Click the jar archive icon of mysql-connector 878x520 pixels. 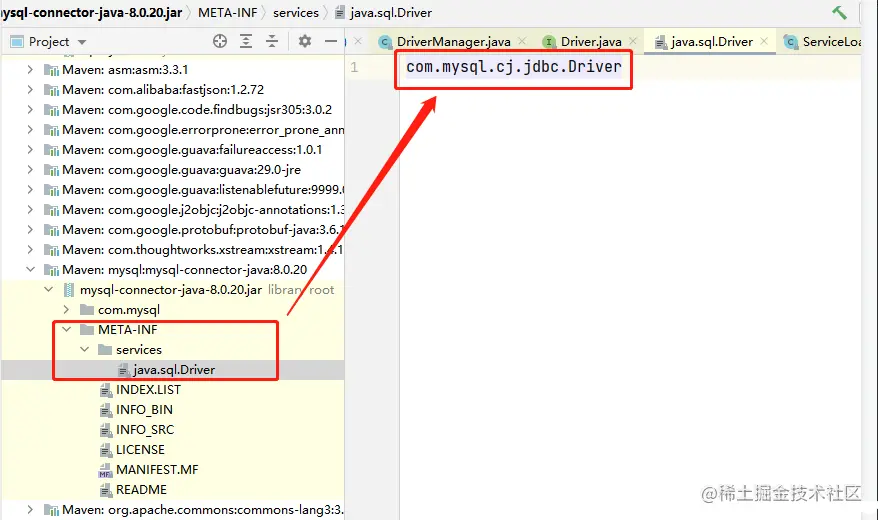(x=69, y=289)
